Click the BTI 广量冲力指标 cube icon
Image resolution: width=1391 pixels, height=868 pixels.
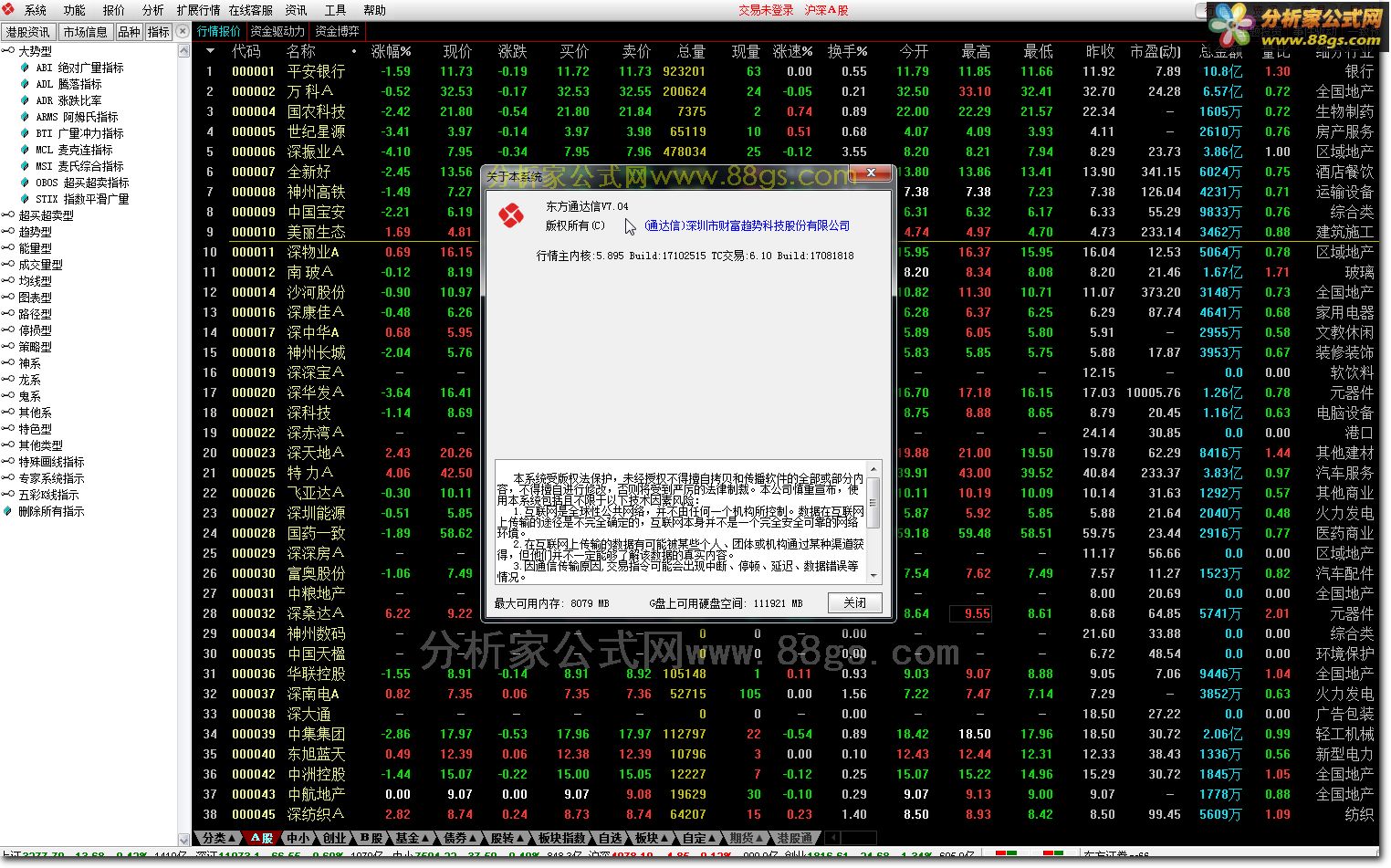pos(25,133)
